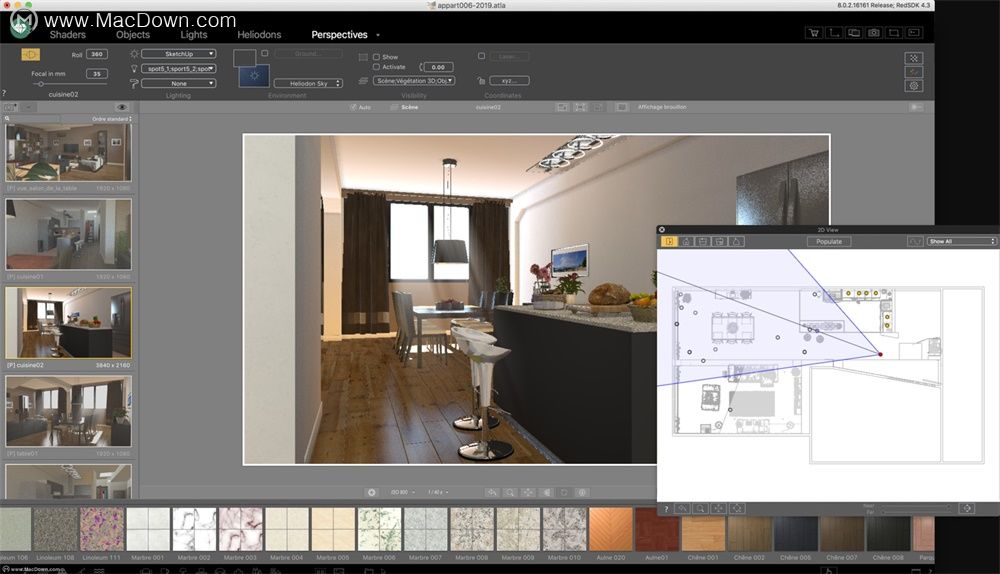This screenshot has width=1000, height=574.
Task: Click the shopping cart icon in top toolbar
Action: (813, 33)
